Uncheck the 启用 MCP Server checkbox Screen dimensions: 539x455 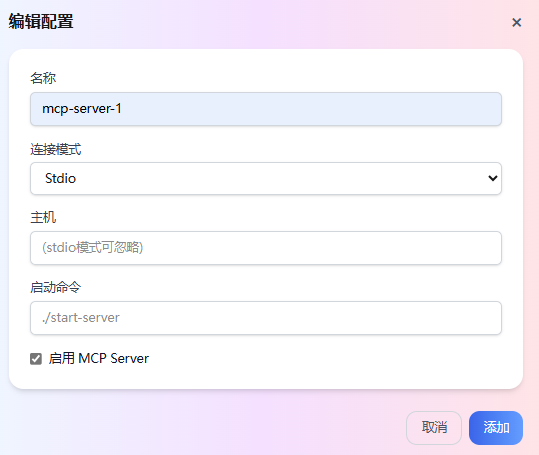36,359
